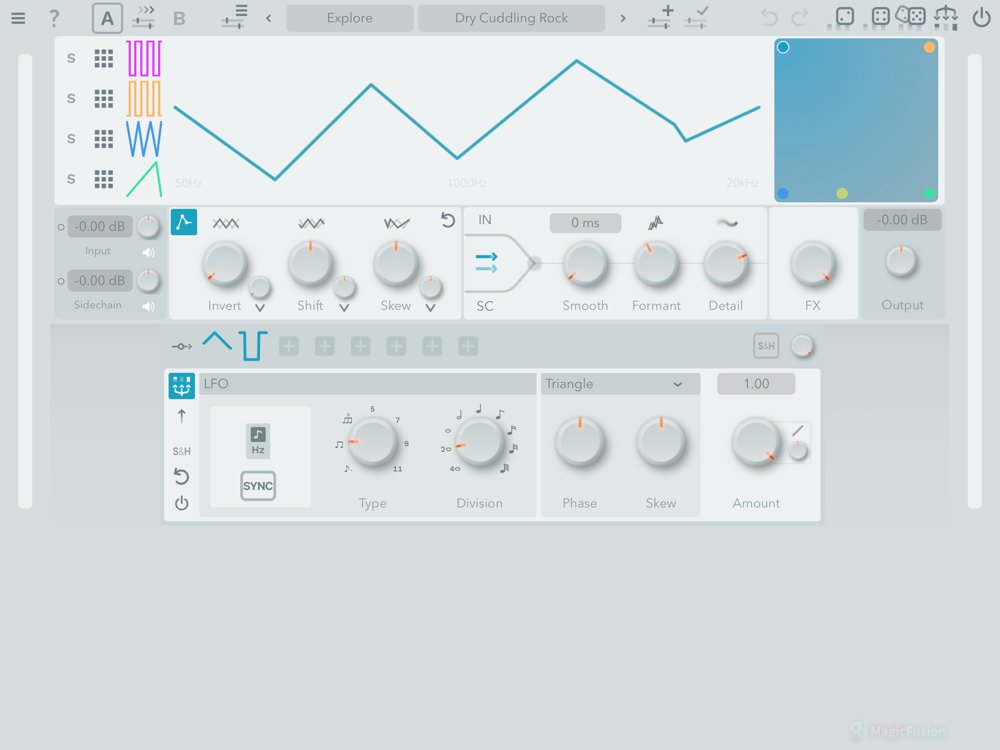Open the Dry Cuddling Rock preset name
The image size is (1000, 750).
[x=511, y=18]
